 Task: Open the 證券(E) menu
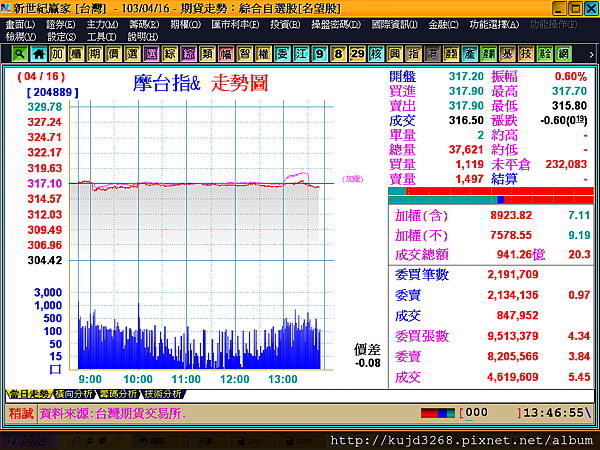click(x=61, y=24)
